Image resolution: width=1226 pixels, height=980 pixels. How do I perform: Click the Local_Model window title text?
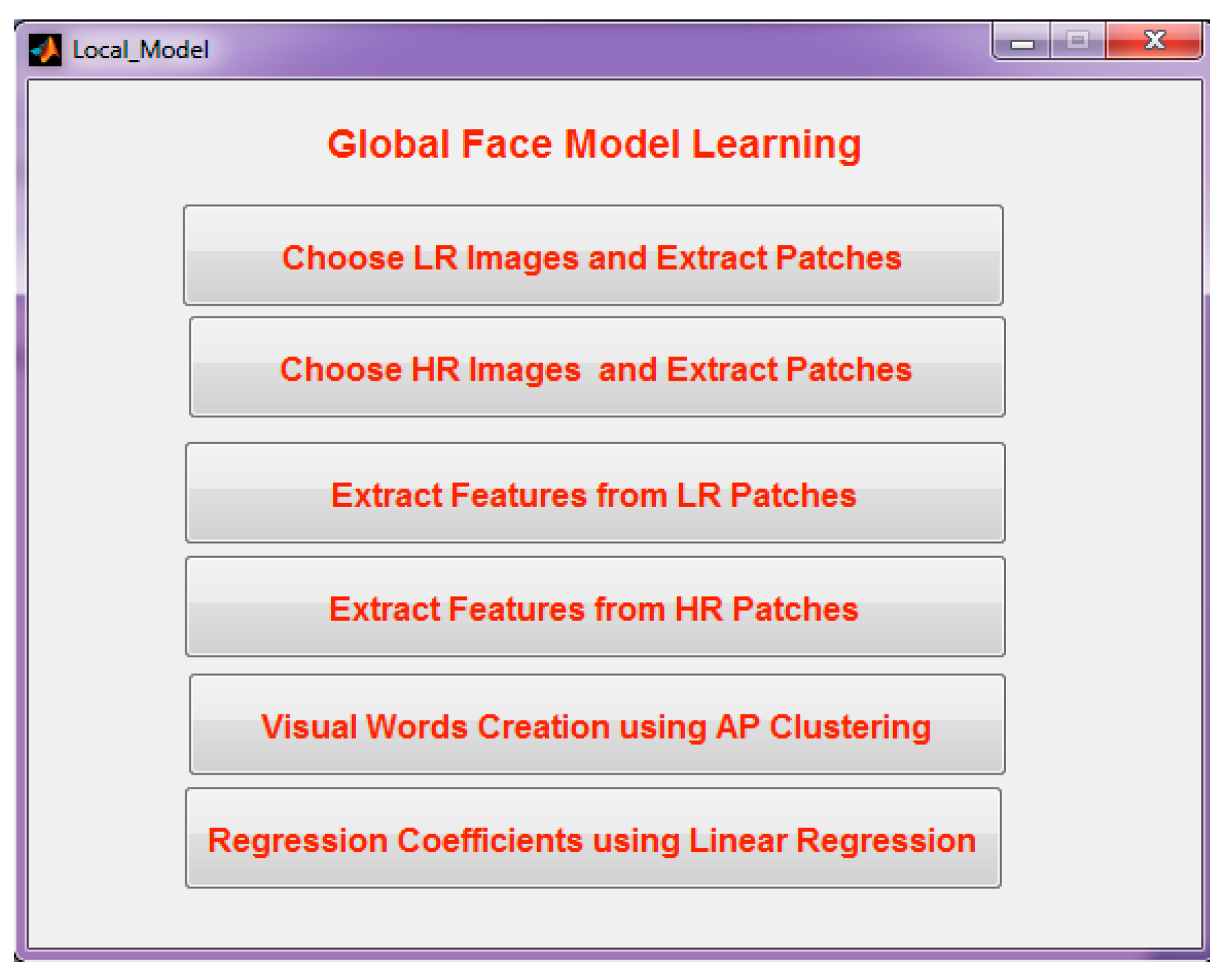click(140, 50)
